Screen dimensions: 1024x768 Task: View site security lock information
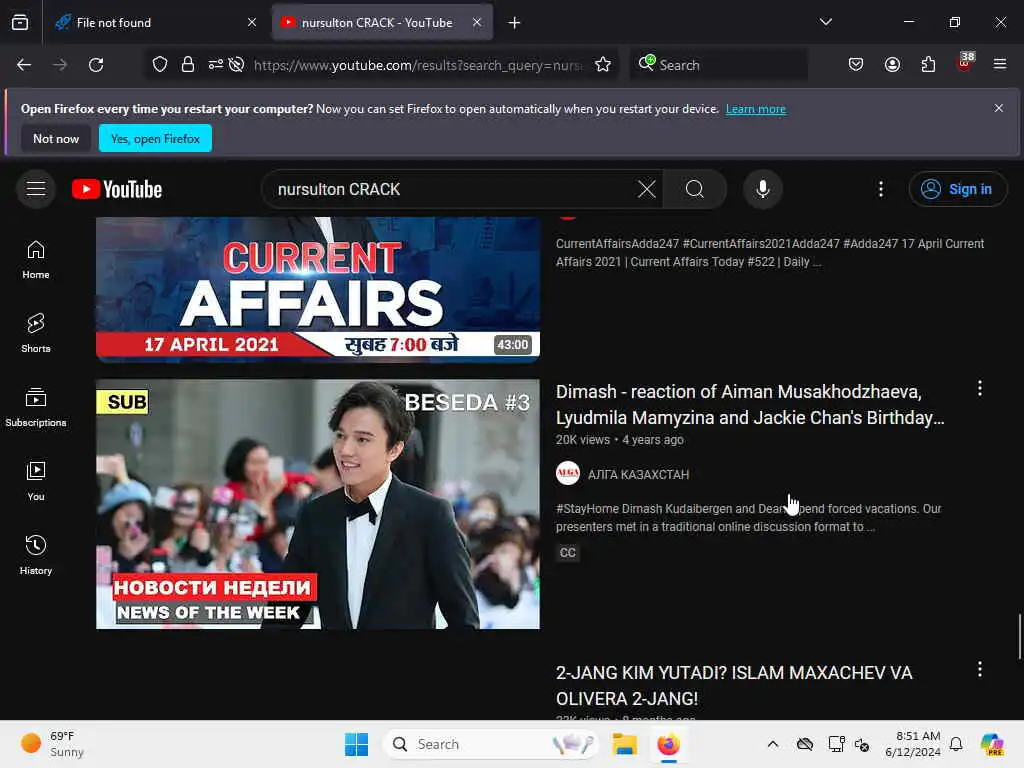pyautogui.click(x=188, y=65)
